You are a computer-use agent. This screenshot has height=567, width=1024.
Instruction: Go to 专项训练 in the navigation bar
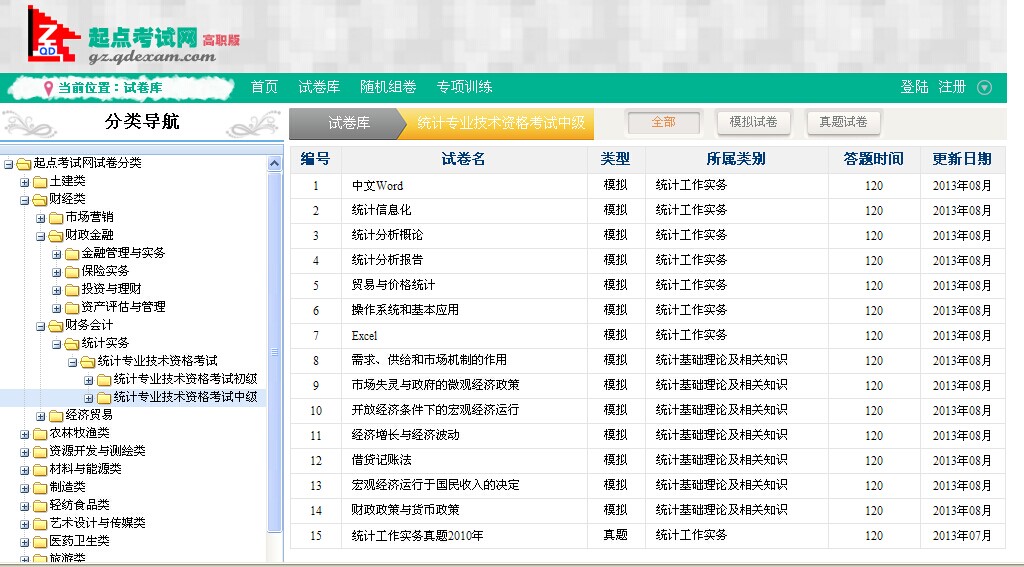pos(464,87)
